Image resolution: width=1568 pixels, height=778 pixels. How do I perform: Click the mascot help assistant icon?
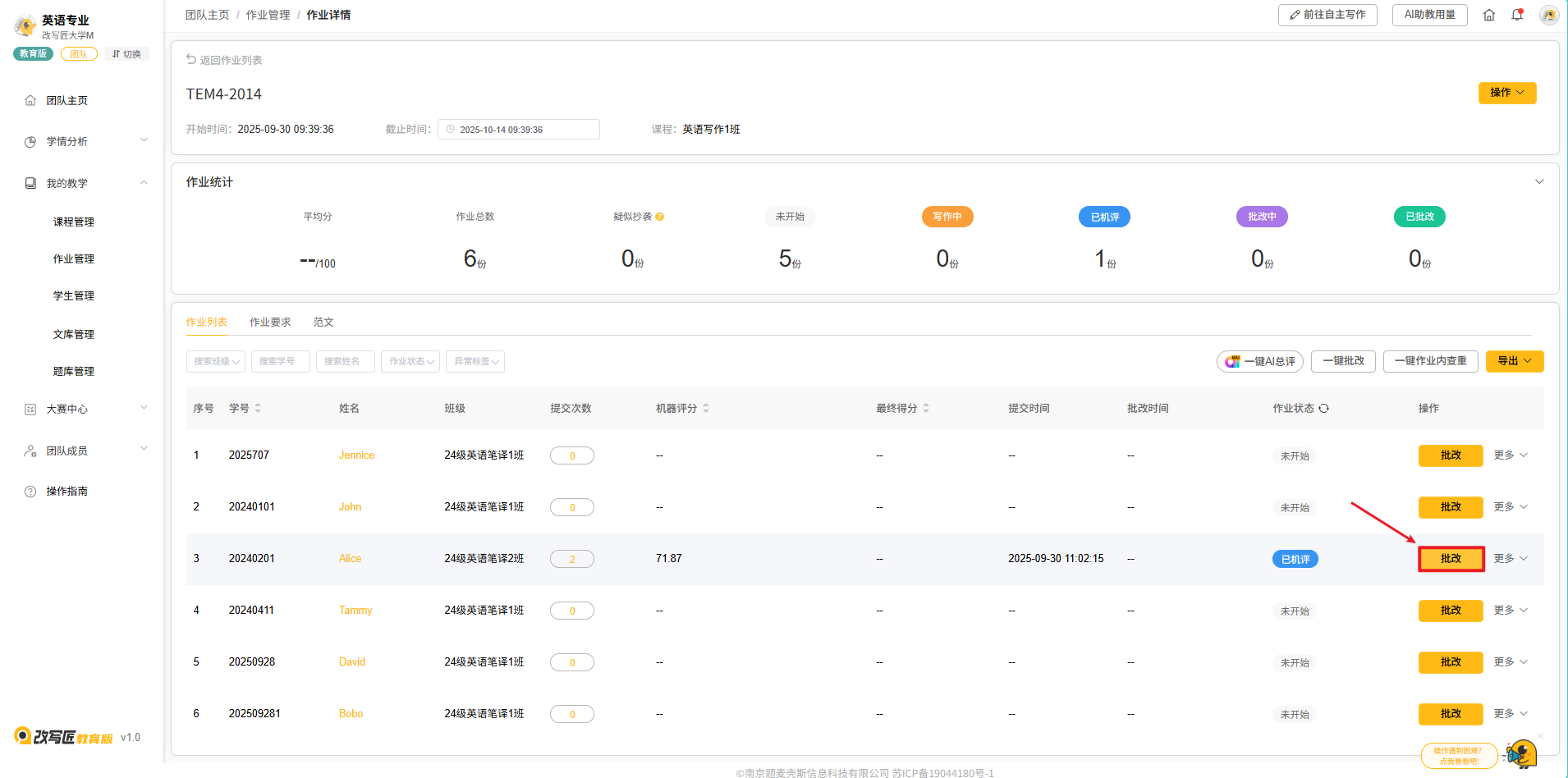pyautogui.click(x=1521, y=753)
